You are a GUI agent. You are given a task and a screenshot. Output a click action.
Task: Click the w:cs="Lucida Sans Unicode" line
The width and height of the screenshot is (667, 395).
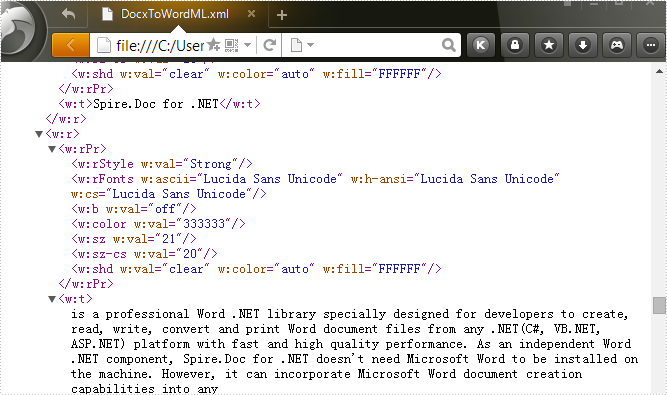(x=169, y=194)
